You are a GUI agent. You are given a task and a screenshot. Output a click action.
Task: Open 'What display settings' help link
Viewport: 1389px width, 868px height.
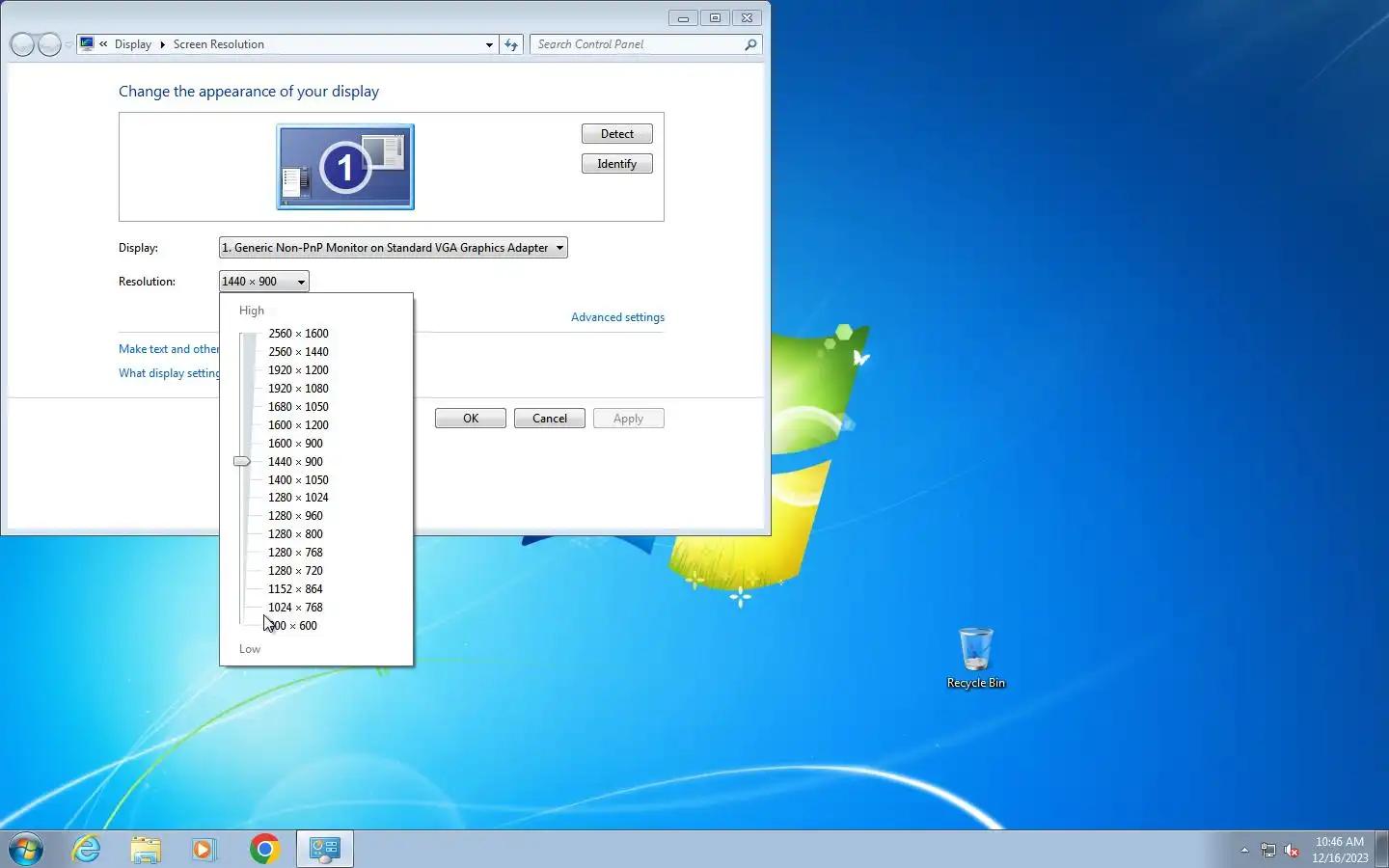pos(169,373)
